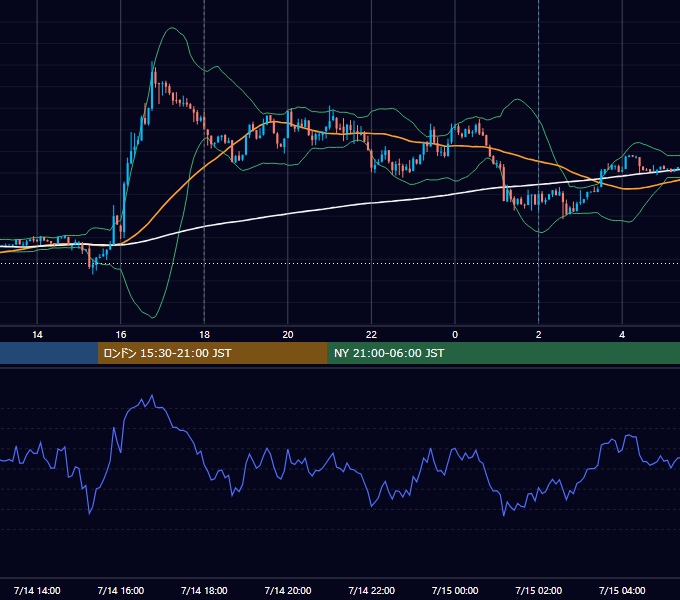Image resolution: width=680 pixels, height=600 pixels.
Task: Click the 7/15 04:00 time label
Action: tap(622, 590)
